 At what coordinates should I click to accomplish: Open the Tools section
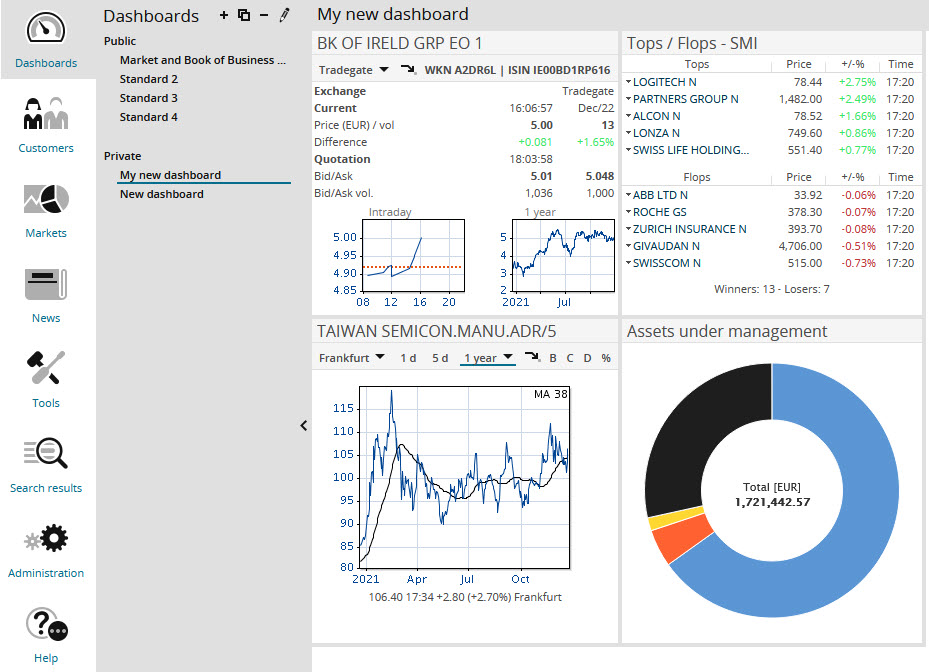(x=46, y=380)
